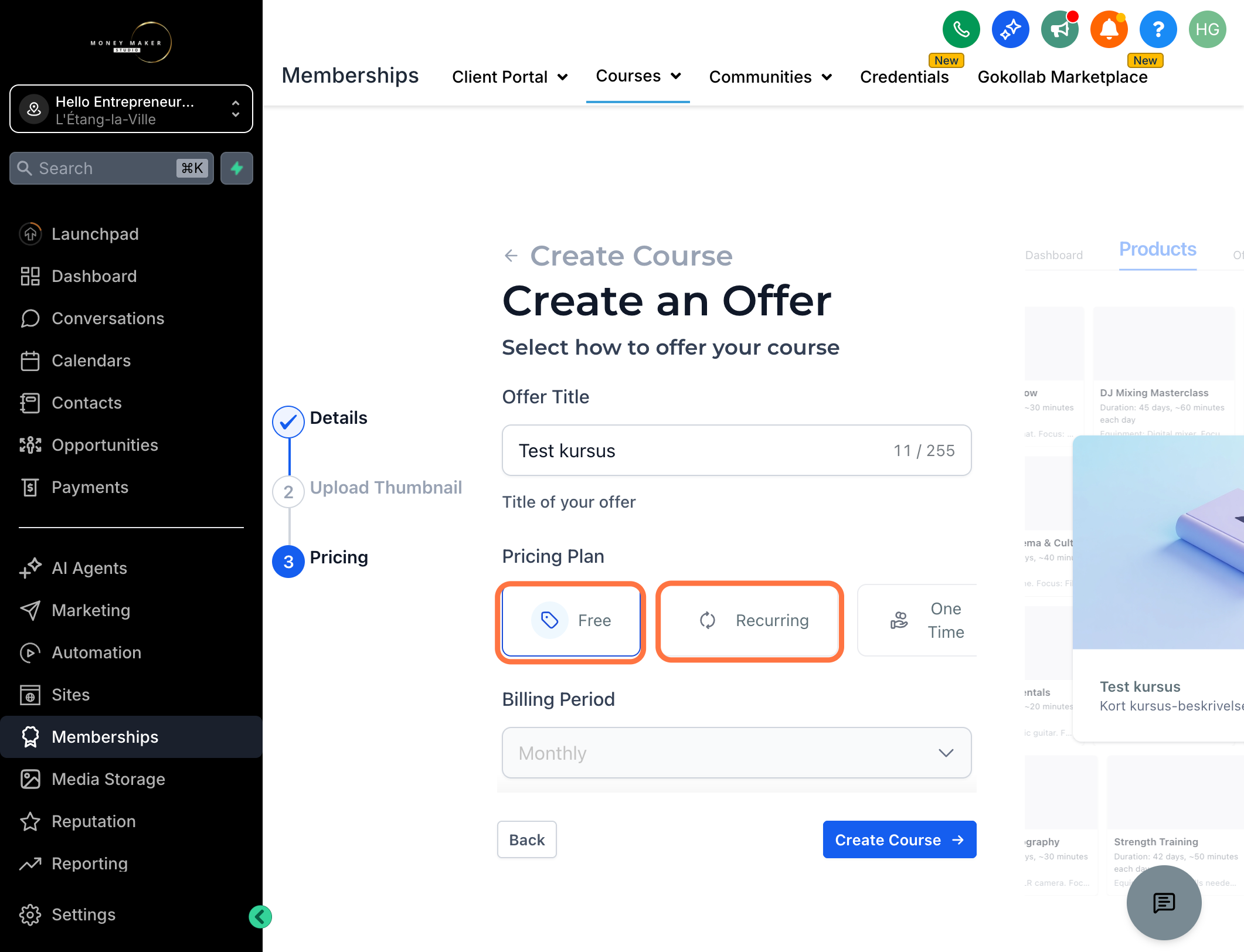Open the blue AI sparkle assistant icon
This screenshot has width=1244, height=952.
click(x=1010, y=29)
